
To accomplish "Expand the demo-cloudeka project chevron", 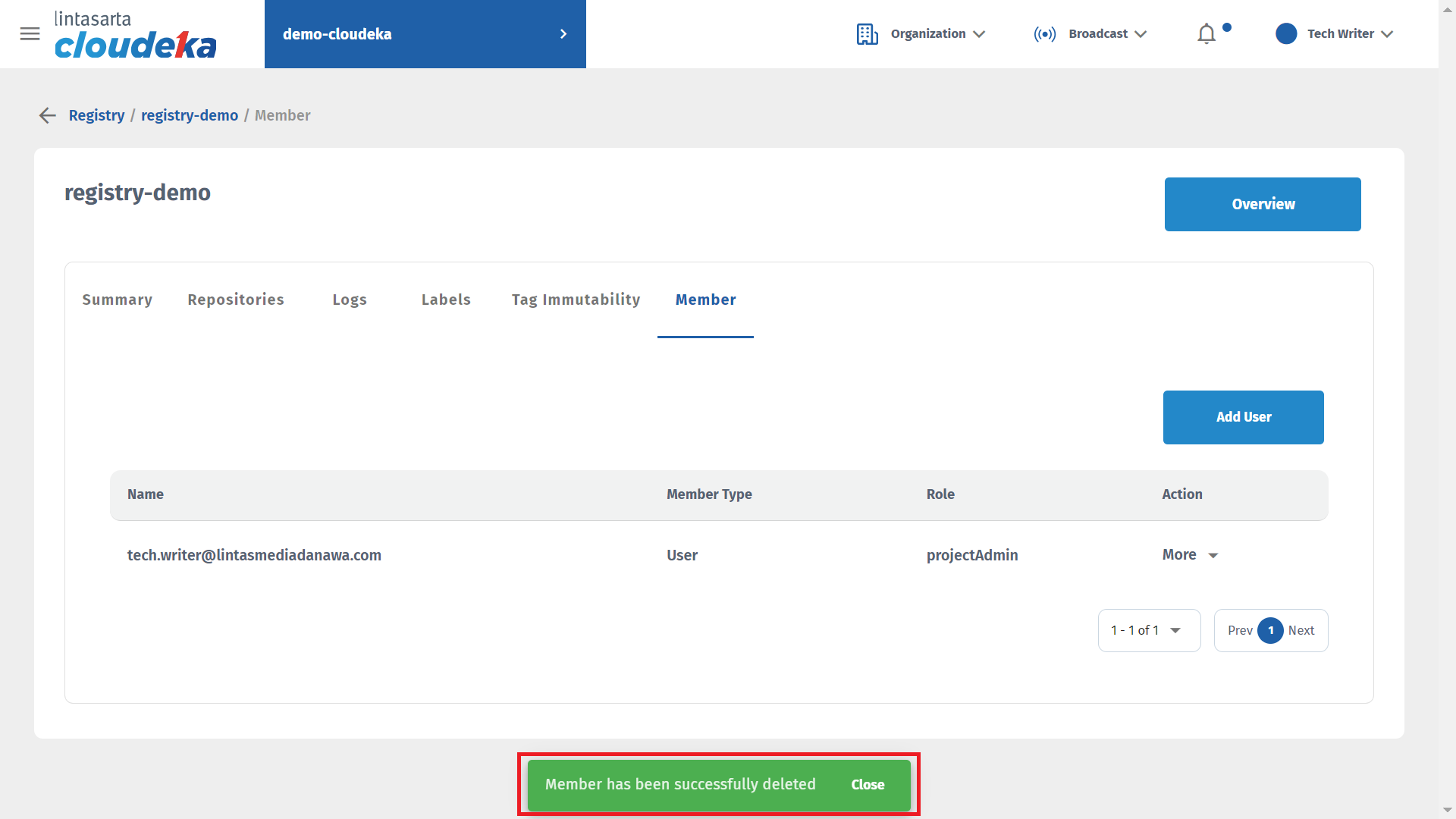I will 563,34.
